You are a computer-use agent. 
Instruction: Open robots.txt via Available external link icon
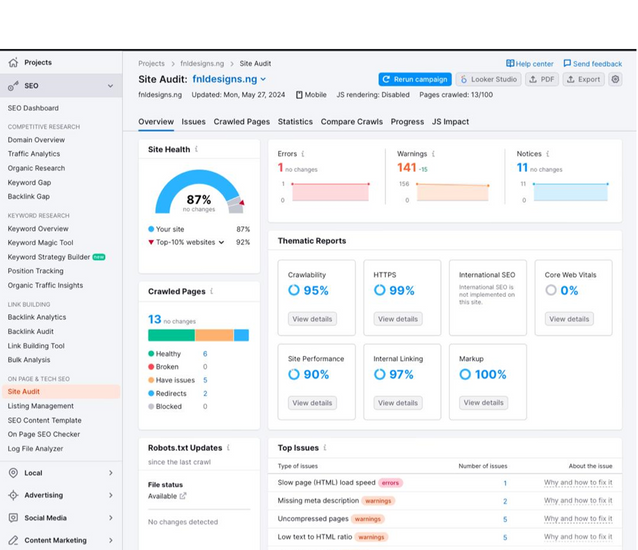click(183, 496)
